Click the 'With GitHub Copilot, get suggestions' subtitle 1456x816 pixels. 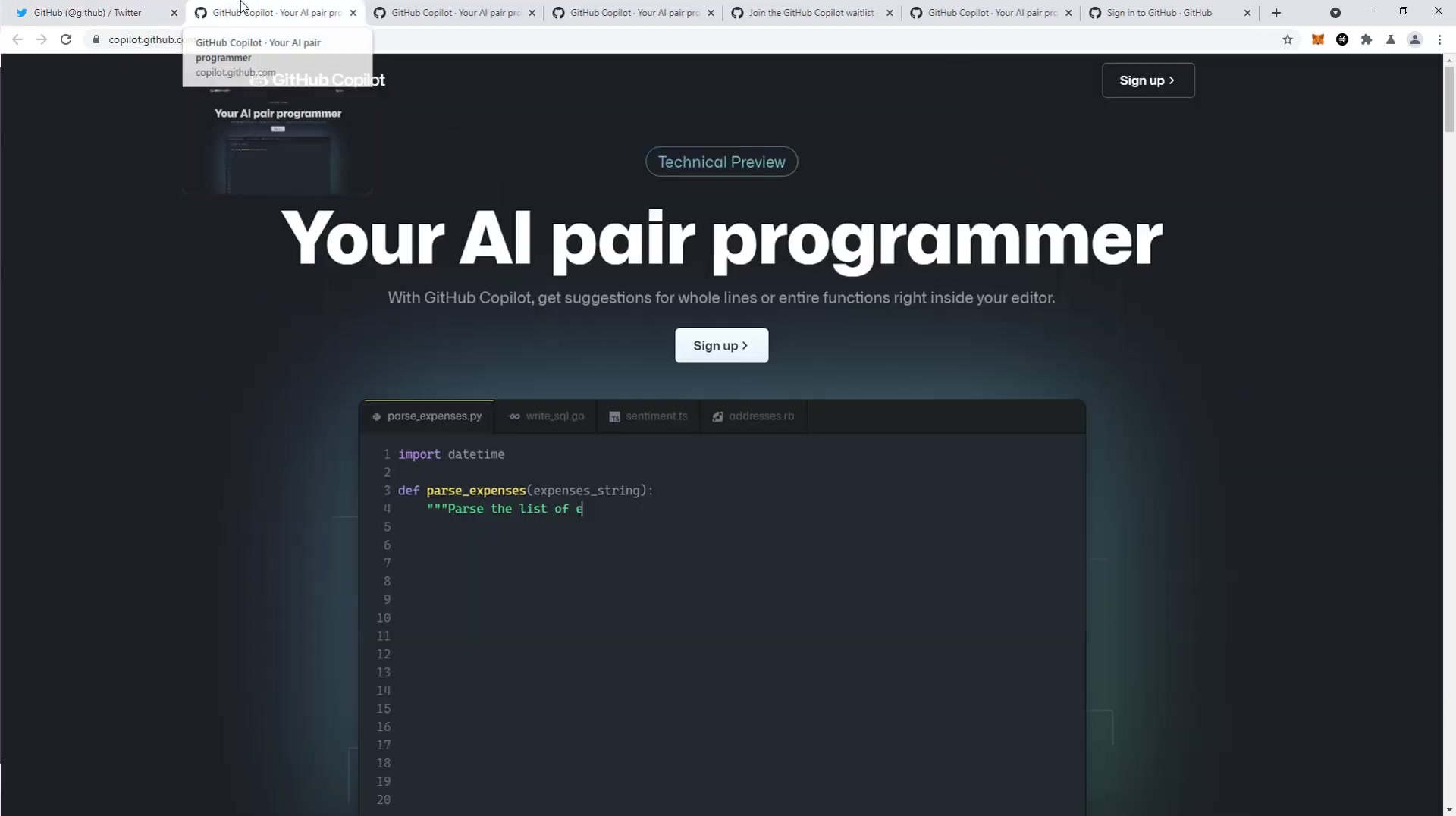[x=721, y=298]
